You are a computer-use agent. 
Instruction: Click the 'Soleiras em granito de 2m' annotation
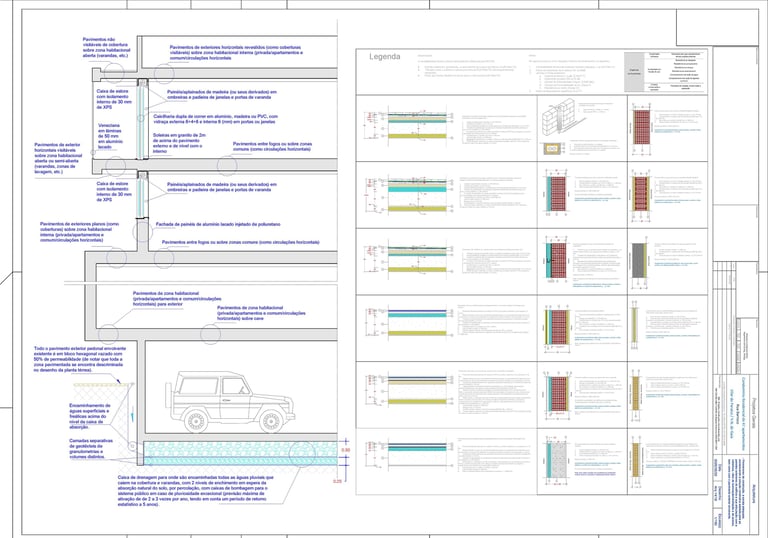click(x=179, y=143)
